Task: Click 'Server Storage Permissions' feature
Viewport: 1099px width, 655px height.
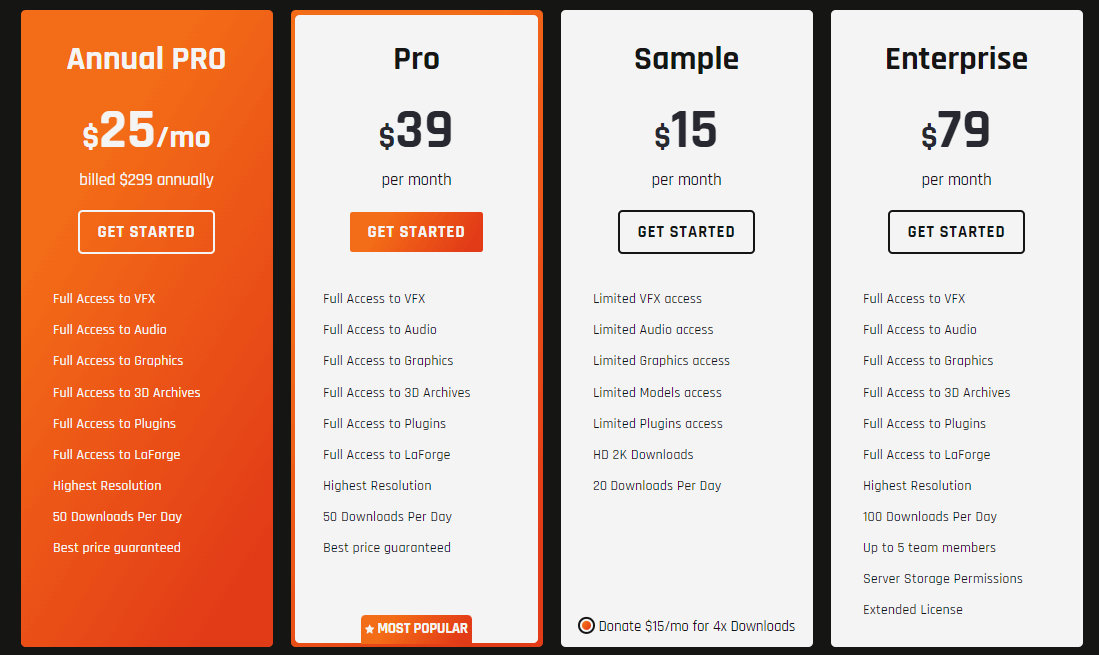Action: point(943,579)
